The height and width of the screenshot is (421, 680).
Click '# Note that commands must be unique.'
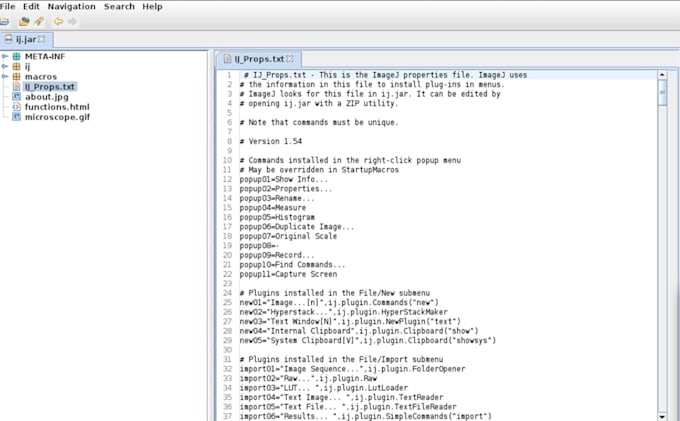(319, 122)
